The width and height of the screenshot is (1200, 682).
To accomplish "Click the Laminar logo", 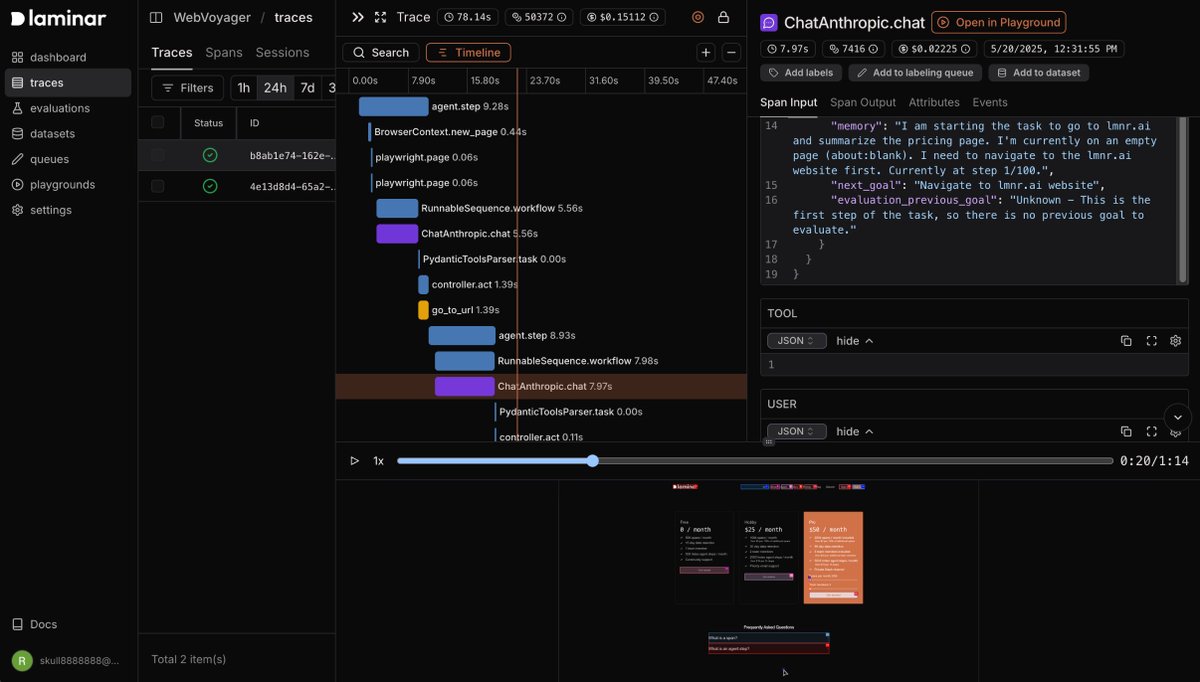I will tap(58, 18).
